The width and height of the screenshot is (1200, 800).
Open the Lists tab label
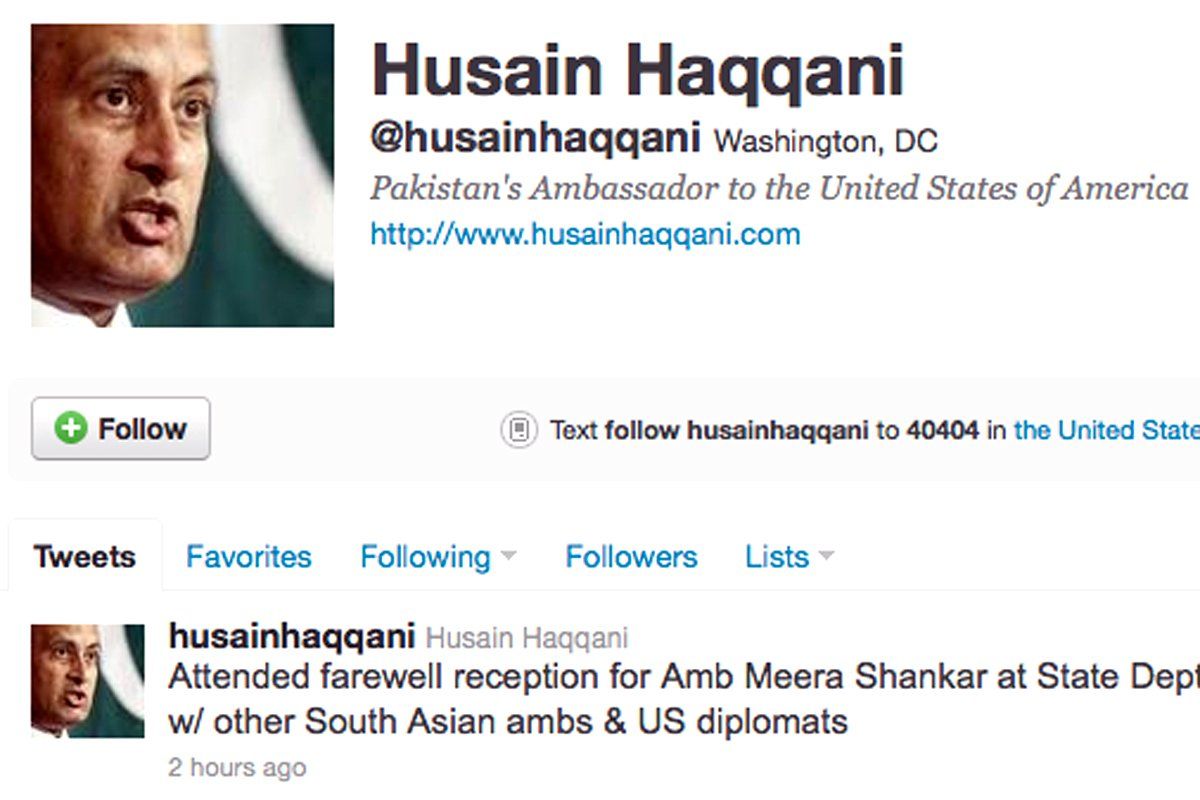pyautogui.click(x=777, y=557)
